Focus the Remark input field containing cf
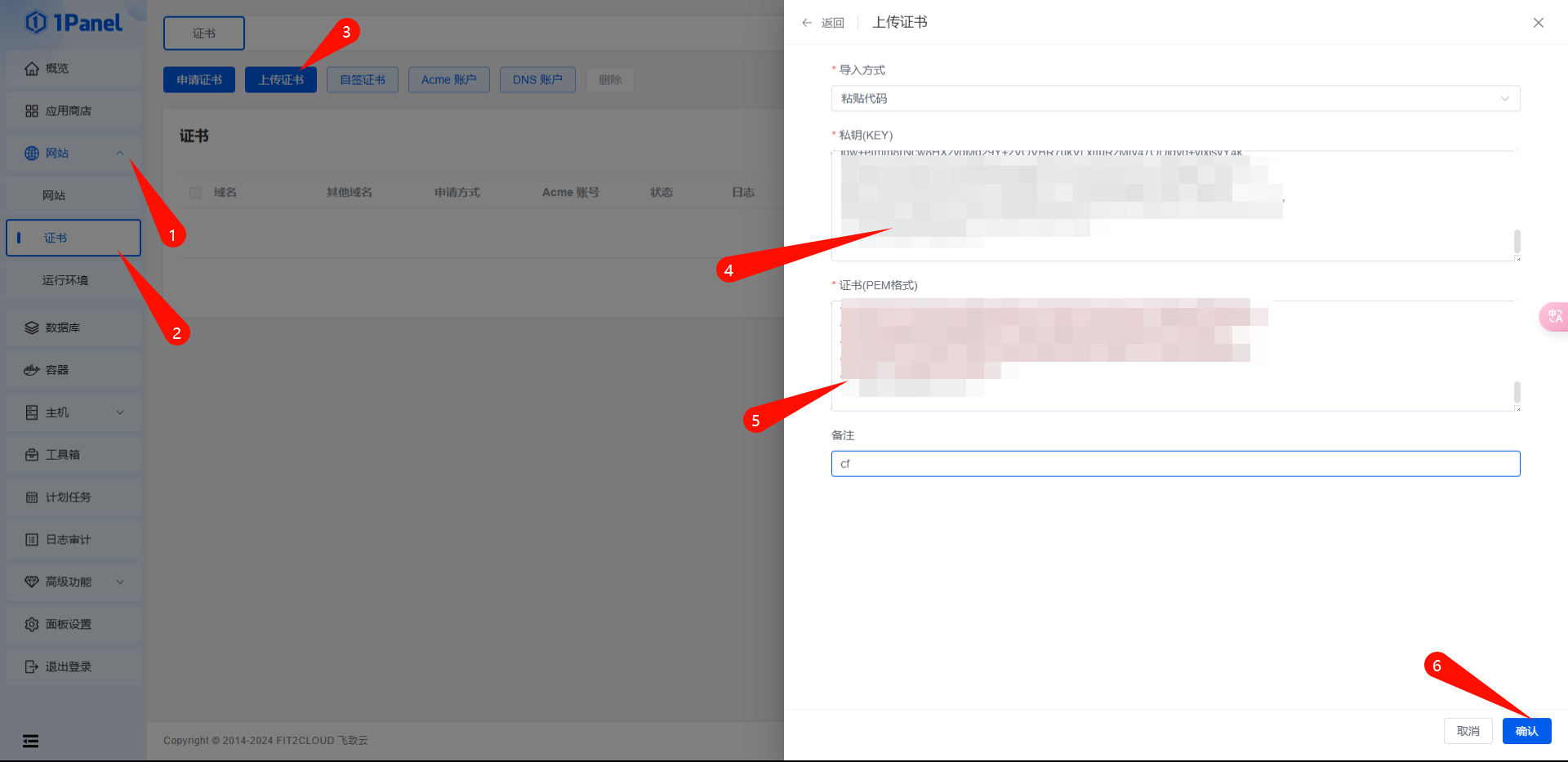The width and height of the screenshot is (1568, 762). click(1174, 464)
